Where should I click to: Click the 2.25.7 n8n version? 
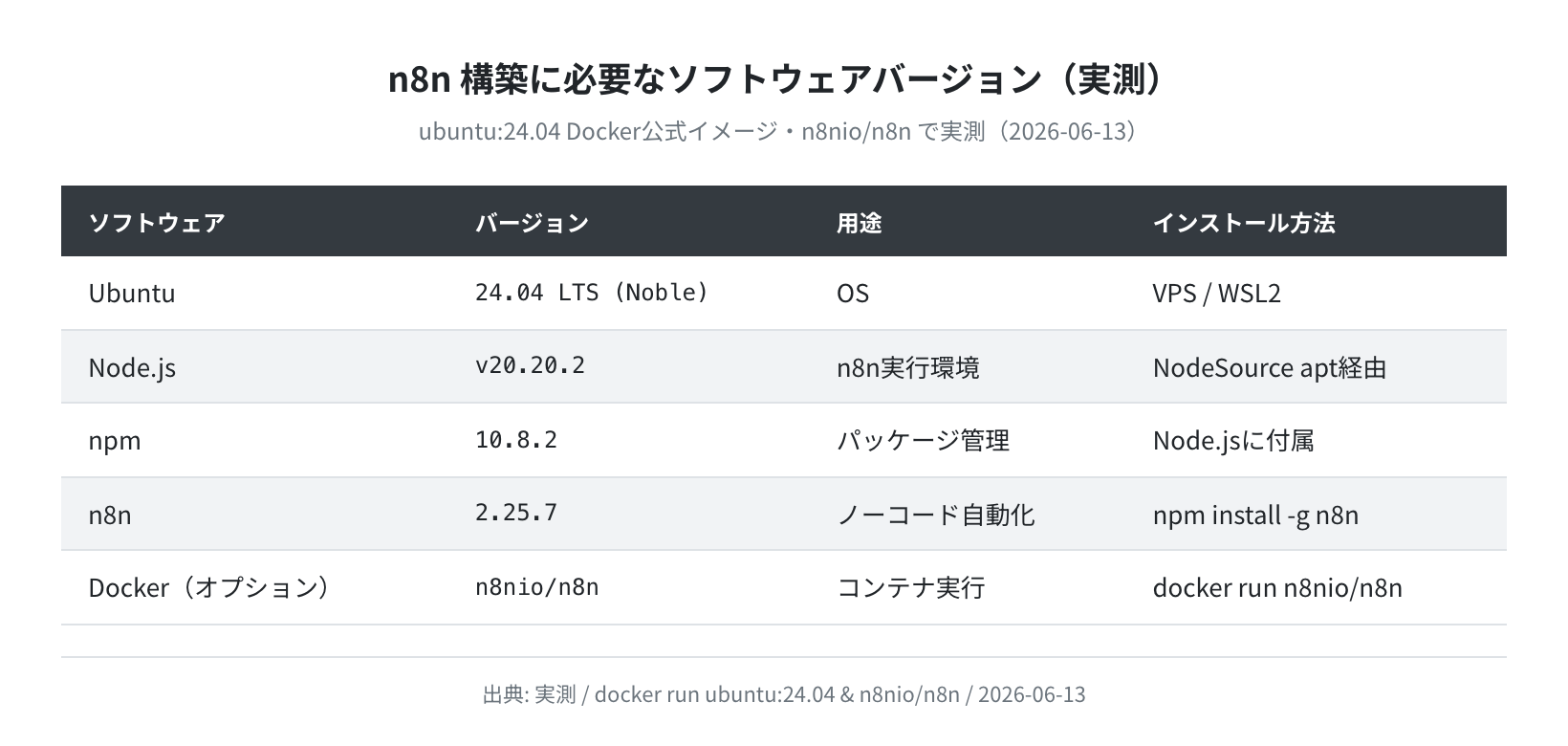[x=516, y=513]
